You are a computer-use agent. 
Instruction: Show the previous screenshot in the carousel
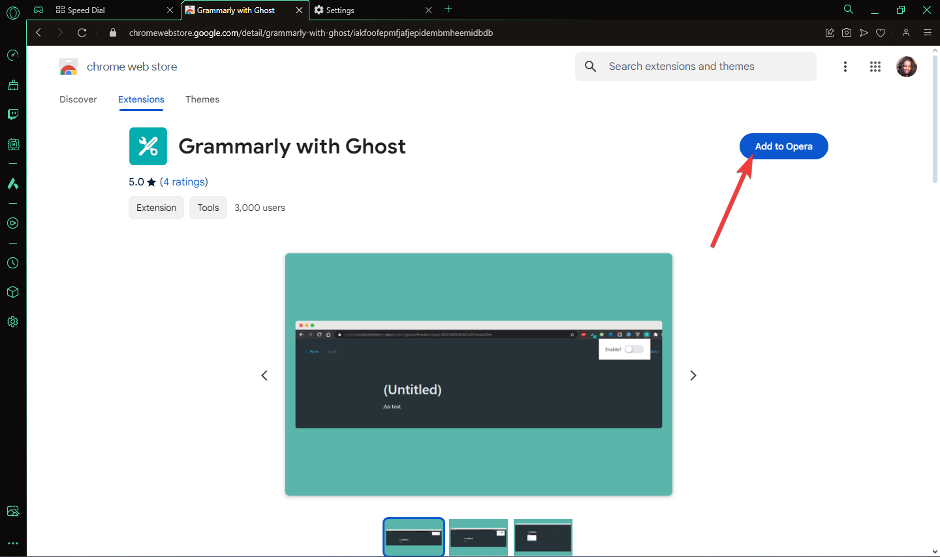point(264,375)
